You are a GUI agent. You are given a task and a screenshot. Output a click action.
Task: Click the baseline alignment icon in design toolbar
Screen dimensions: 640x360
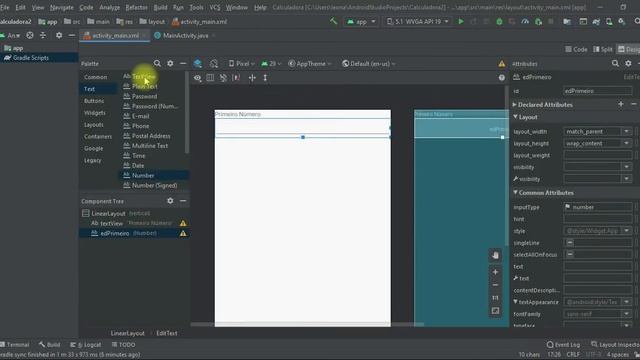[210, 78]
